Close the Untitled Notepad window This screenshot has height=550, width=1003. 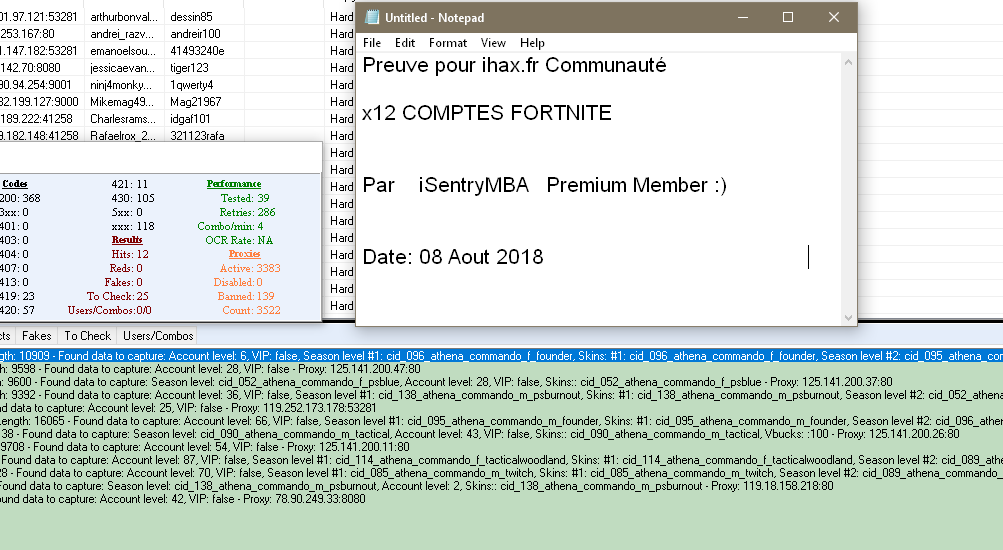(833, 17)
